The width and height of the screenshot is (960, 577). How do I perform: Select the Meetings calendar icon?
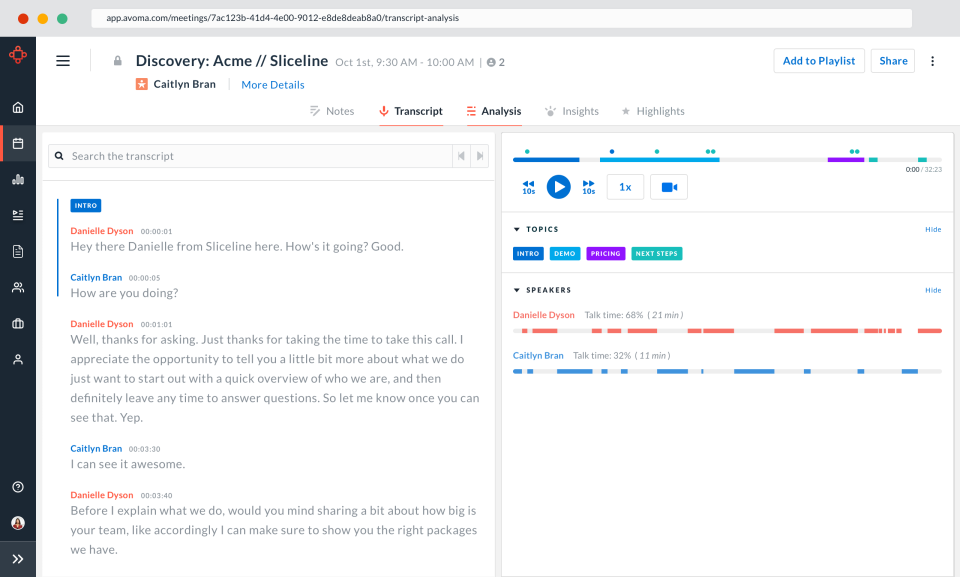click(17, 142)
